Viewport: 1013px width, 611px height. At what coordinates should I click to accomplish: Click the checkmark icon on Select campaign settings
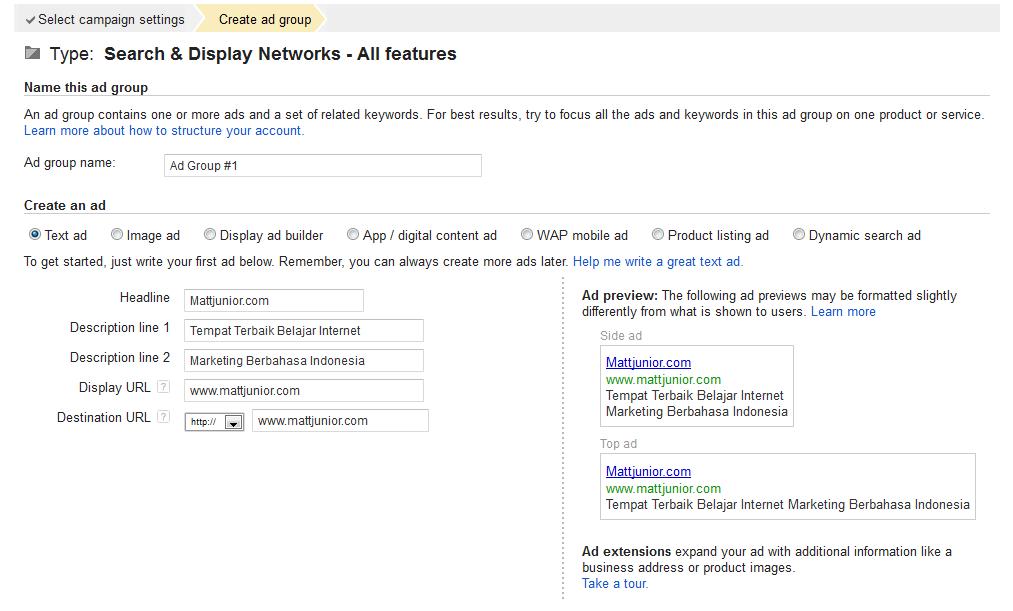[x=30, y=20]
